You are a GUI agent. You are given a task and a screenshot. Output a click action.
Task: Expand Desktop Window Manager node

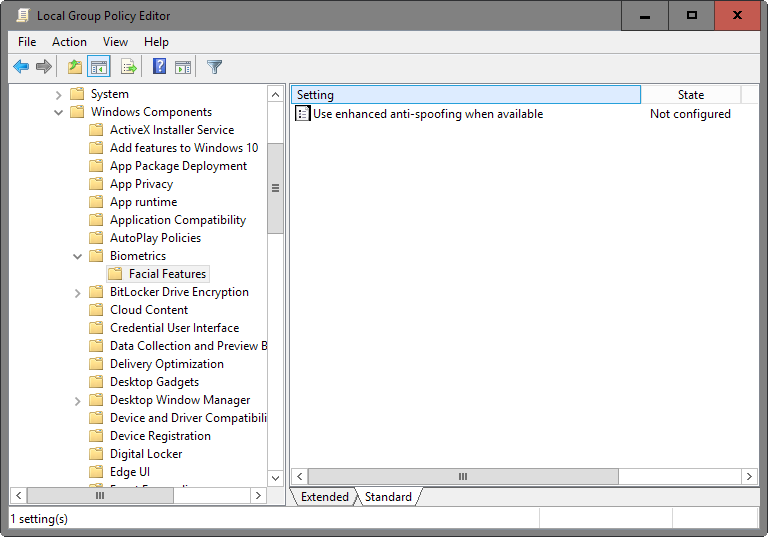pyautogui.click(x=77, y=401)
